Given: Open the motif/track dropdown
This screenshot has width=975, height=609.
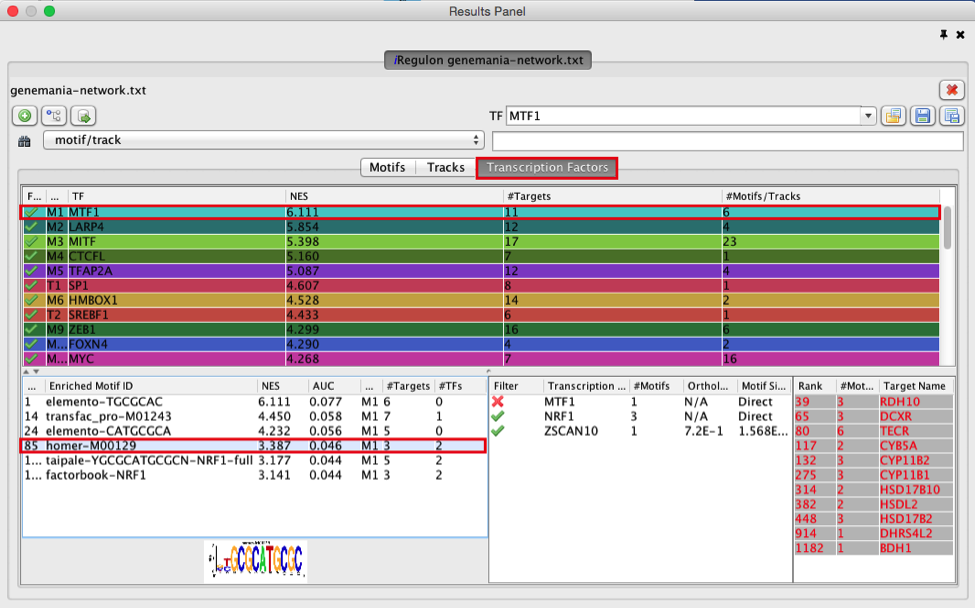Looking at the screenshot, I should (x=264, y=140).
